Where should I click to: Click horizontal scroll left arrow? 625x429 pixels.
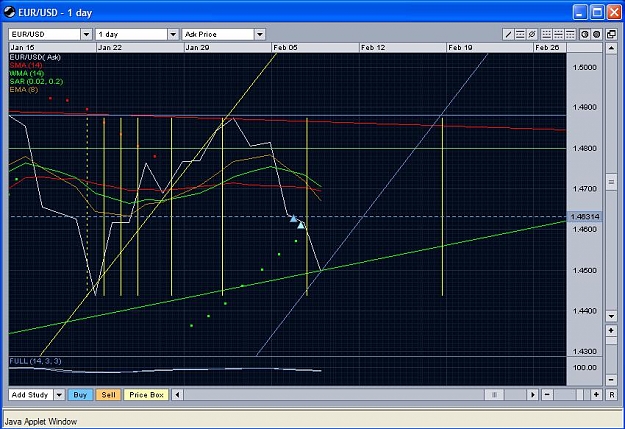(177, 395)
